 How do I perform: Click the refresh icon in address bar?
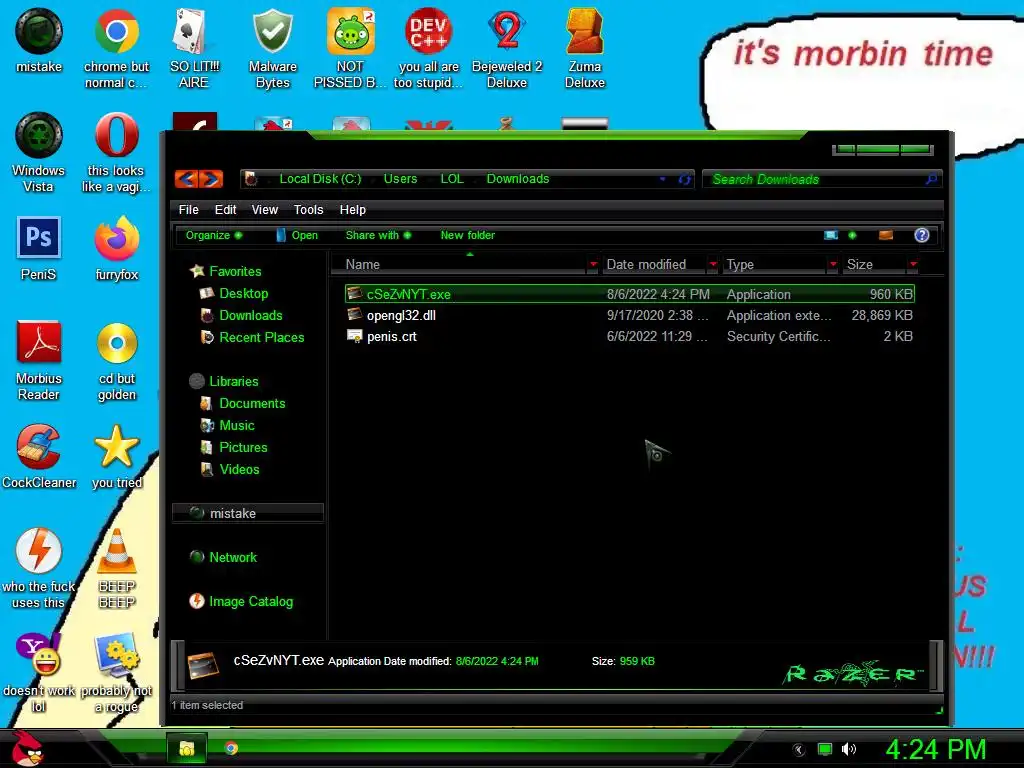tap(684, 179)
